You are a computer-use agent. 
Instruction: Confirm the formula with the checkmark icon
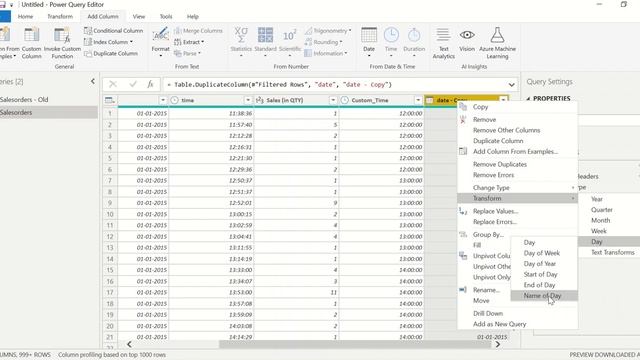pyautogui.click(x=133, y=84)
